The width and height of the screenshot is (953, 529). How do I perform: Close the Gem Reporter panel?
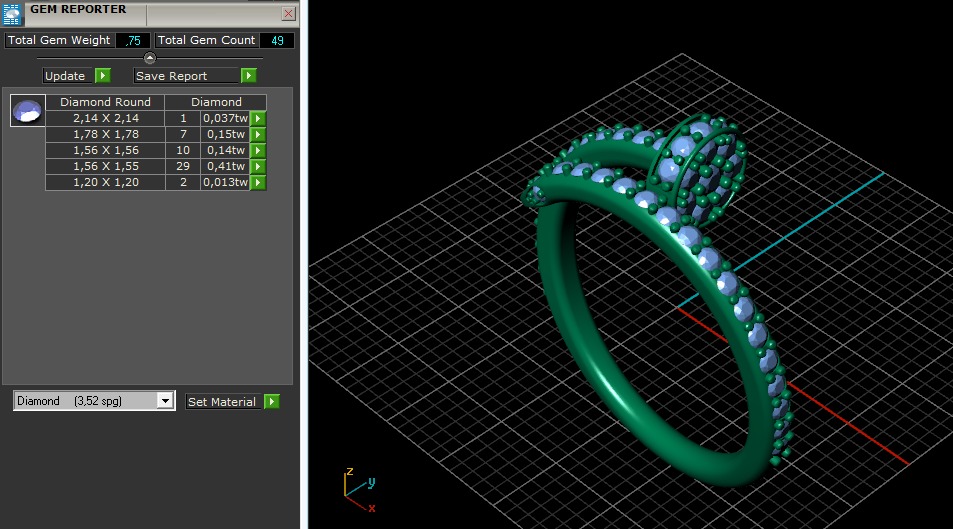point(289,13)
